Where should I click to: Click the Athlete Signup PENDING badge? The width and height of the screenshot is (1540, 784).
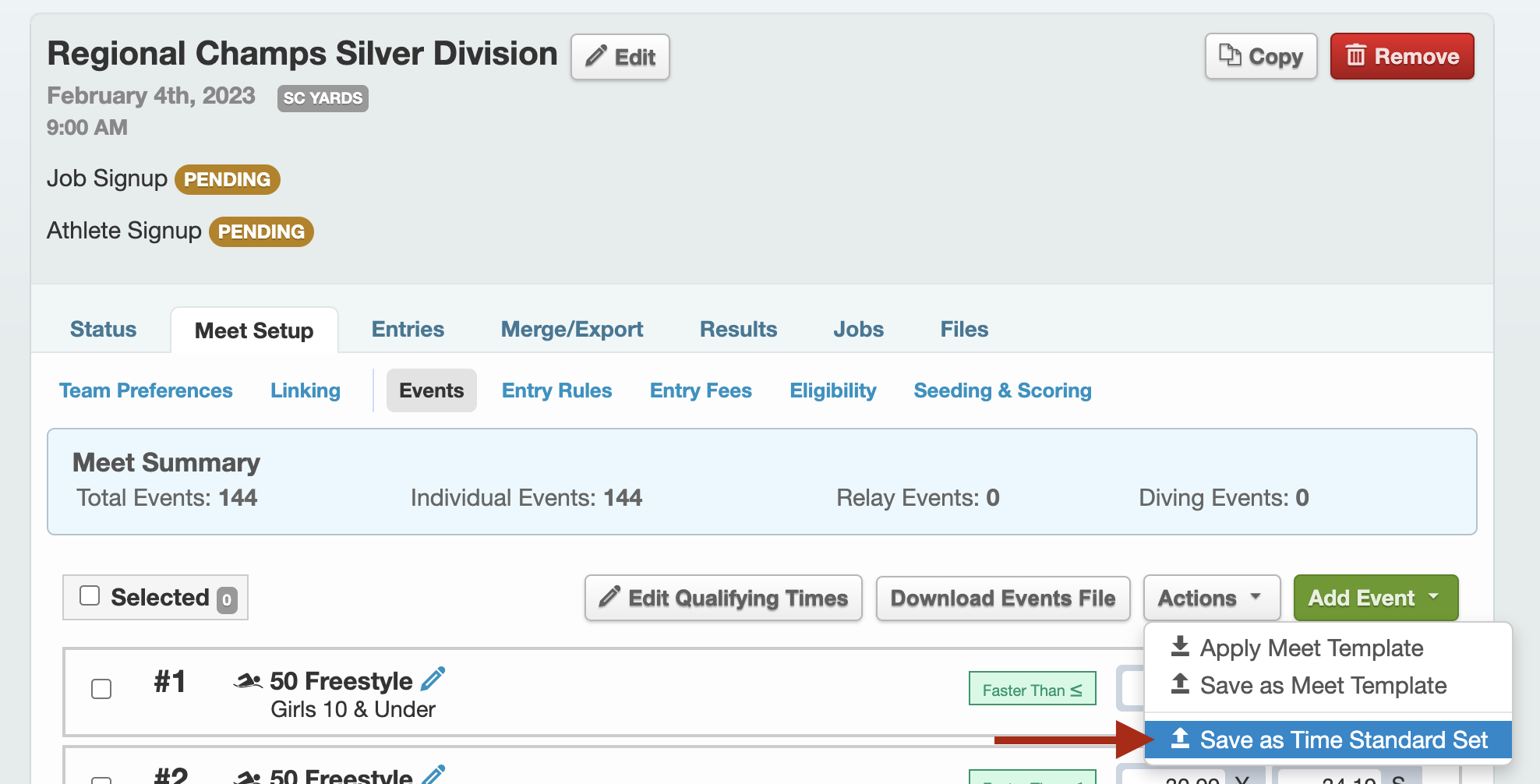(261, 231)
